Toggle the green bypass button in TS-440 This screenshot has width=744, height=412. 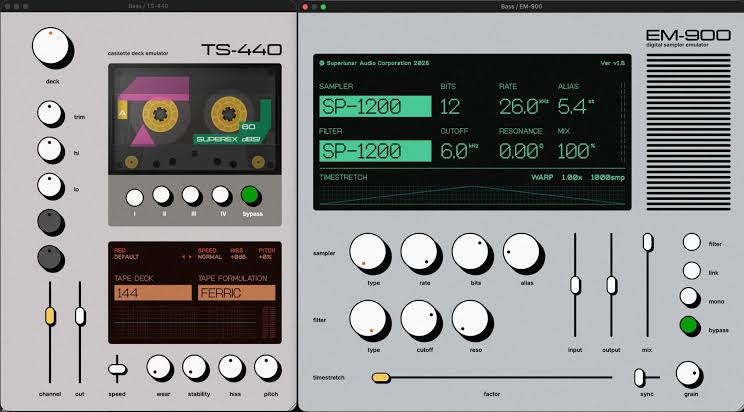250,195
